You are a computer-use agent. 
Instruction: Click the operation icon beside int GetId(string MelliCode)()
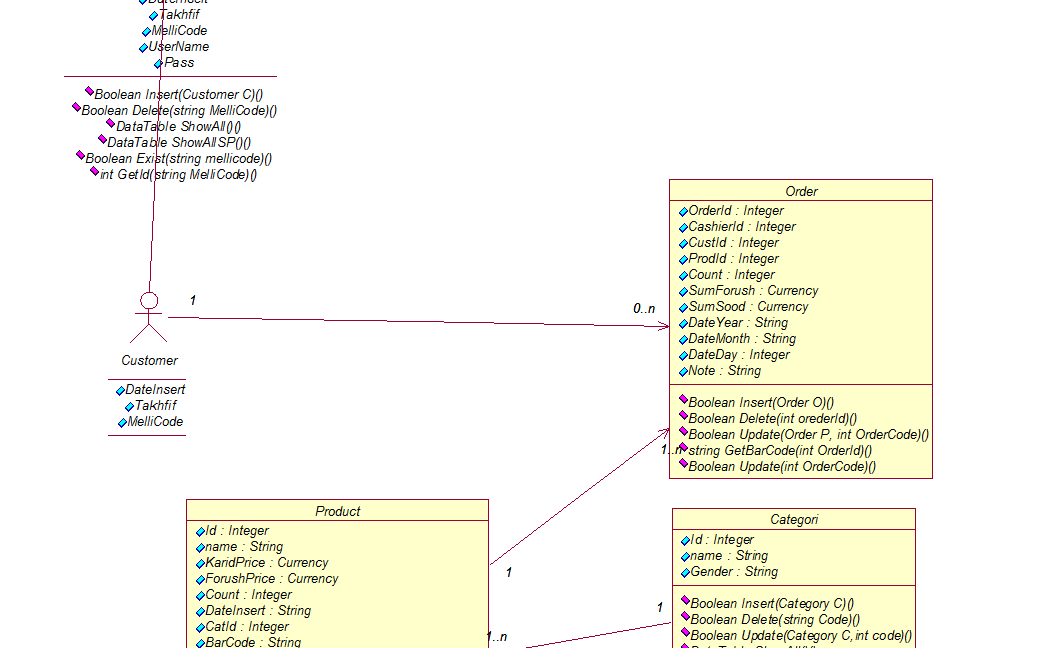pos(94,172)
